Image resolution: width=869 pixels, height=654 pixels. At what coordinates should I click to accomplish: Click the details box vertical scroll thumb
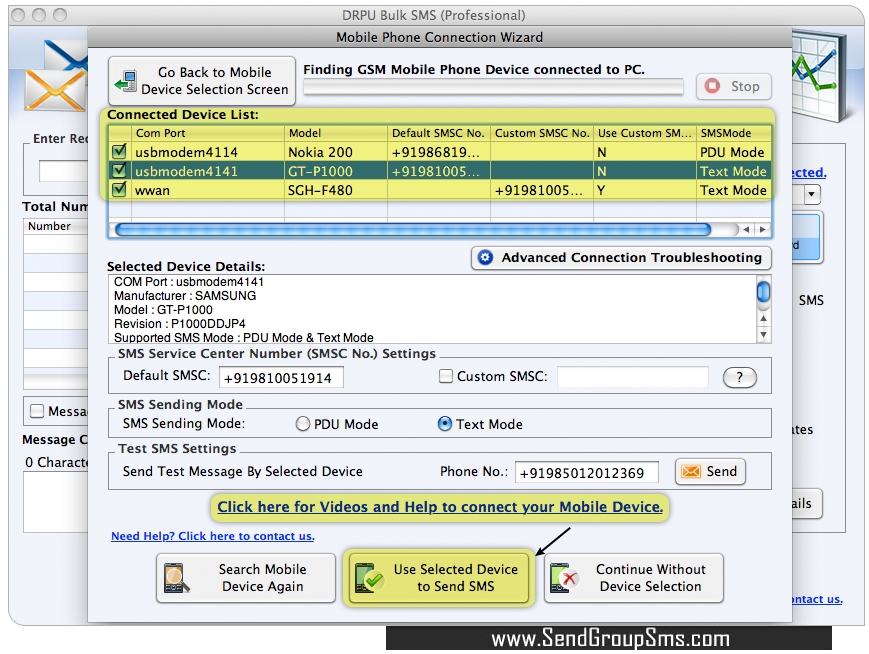[764, 292]
